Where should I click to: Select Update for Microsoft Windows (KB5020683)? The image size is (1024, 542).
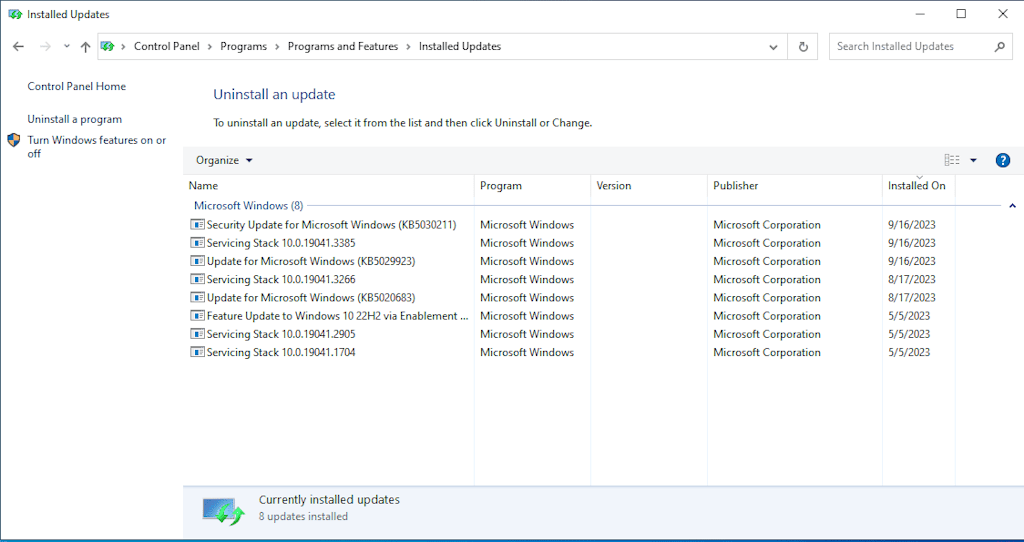coord(569,298)
